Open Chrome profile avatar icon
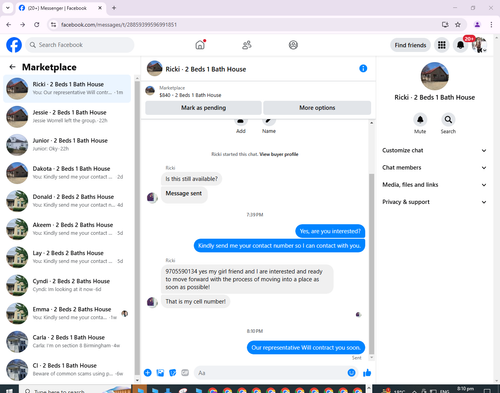The image size is (500, 393). point(477,25)
